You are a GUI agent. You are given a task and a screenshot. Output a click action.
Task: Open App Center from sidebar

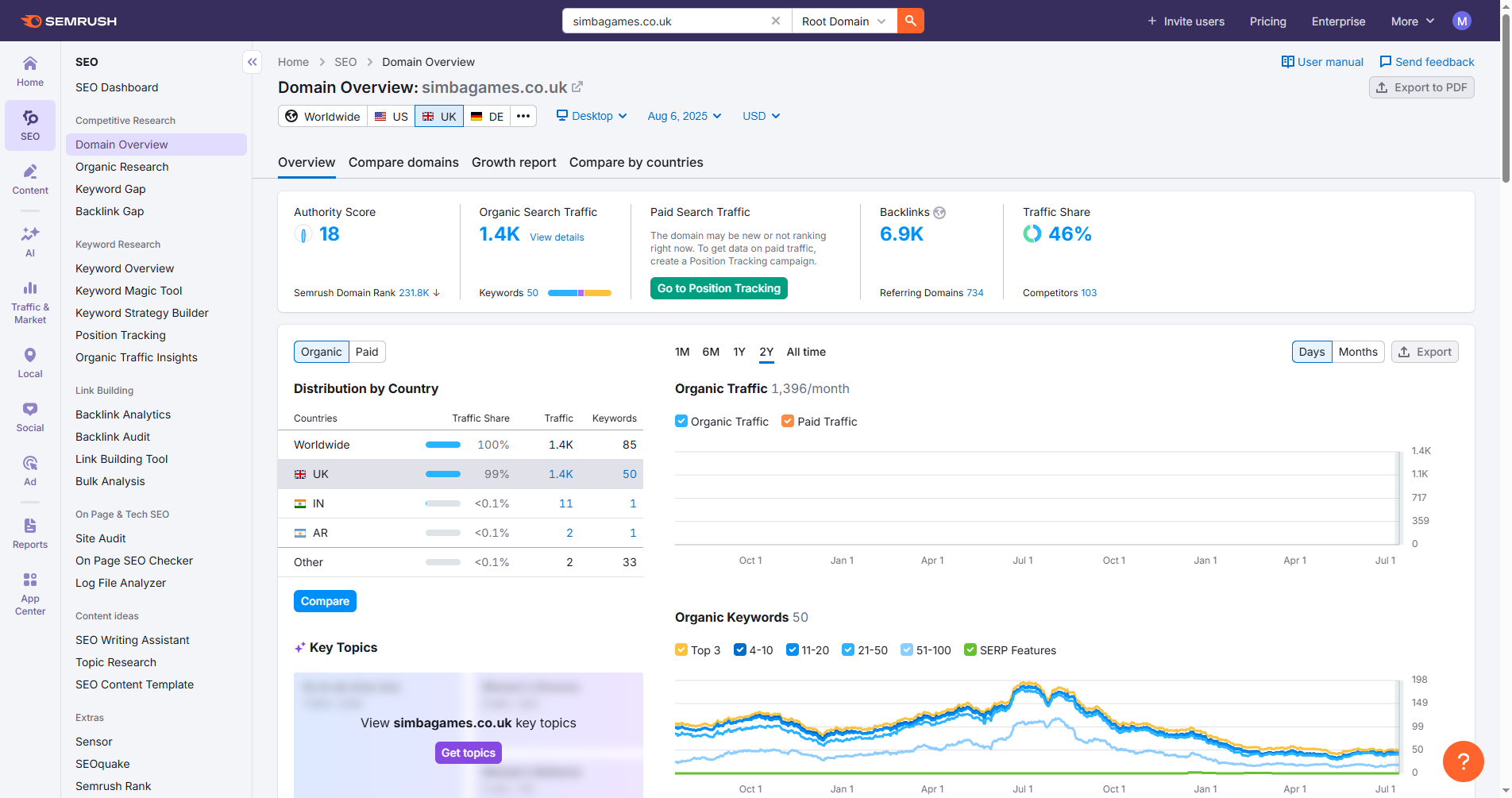[x=30, y=593]
